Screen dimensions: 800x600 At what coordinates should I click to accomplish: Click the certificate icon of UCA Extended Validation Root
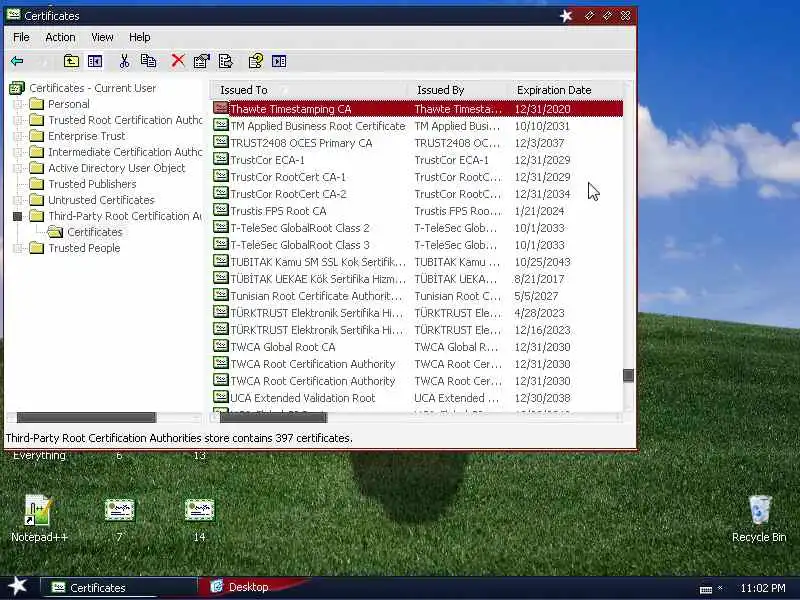pyautogui.click(x=220, y=397)
